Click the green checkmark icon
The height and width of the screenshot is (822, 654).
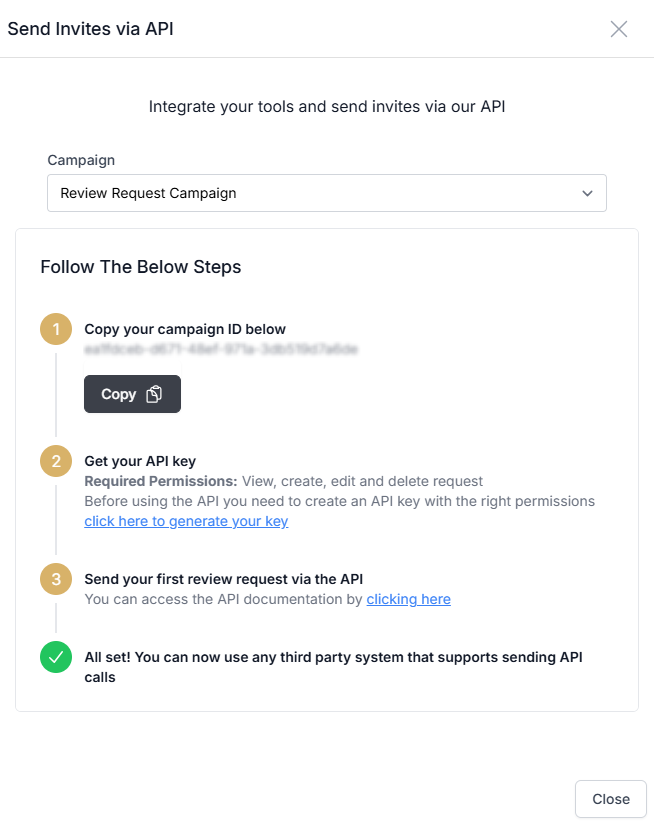click(x=56, y=657)
